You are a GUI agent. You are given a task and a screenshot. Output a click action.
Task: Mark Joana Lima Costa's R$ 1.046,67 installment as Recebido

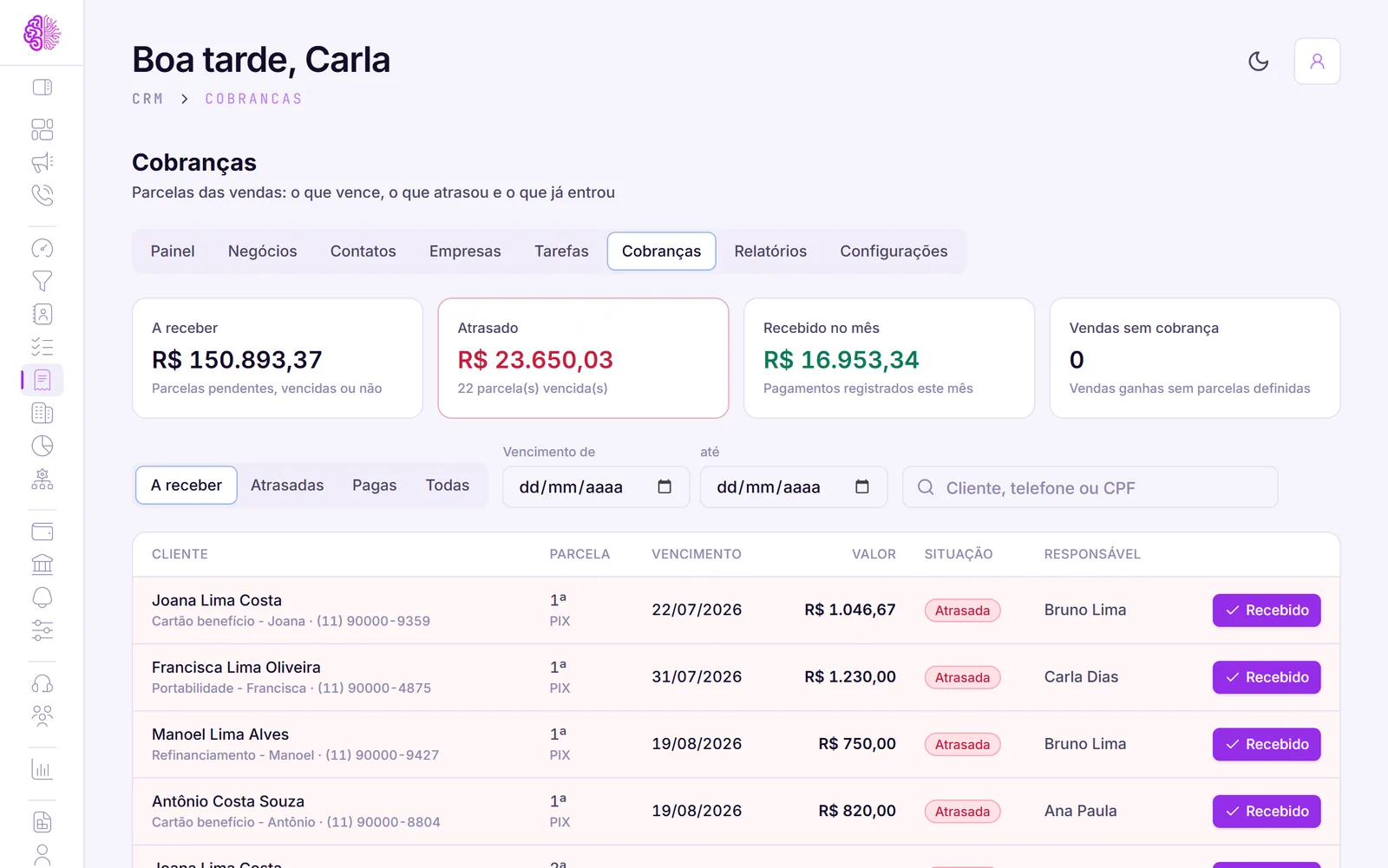(x=1267, y=610)
